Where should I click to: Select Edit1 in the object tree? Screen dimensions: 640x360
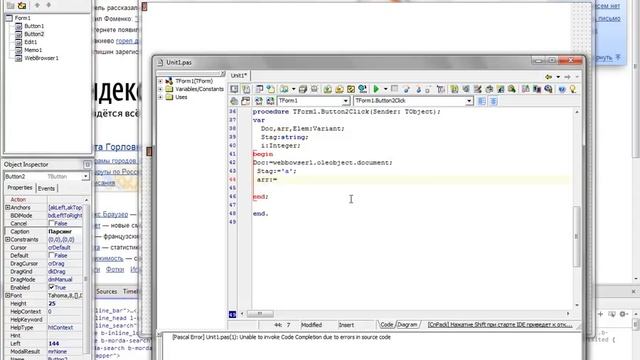[31, 42]
